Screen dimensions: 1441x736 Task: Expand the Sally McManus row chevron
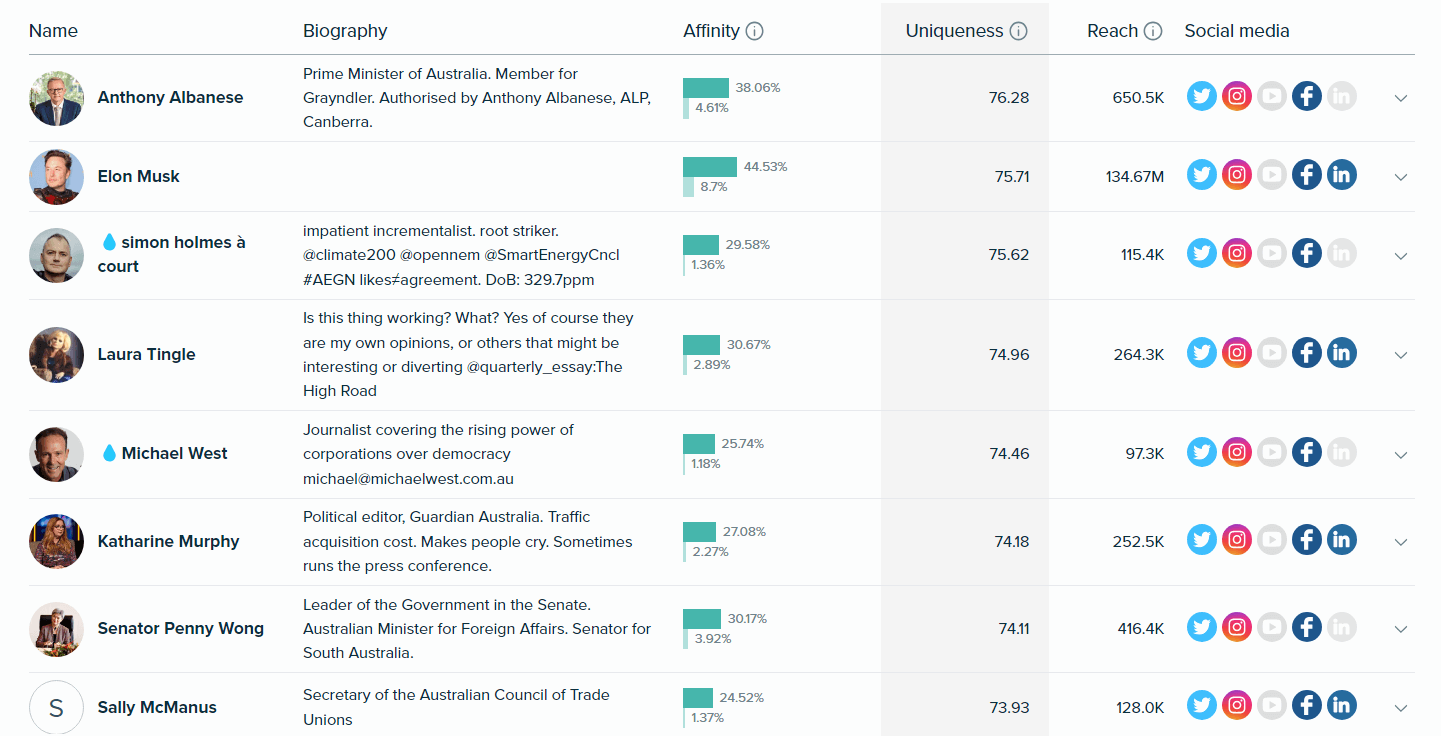click(1401, 708)
